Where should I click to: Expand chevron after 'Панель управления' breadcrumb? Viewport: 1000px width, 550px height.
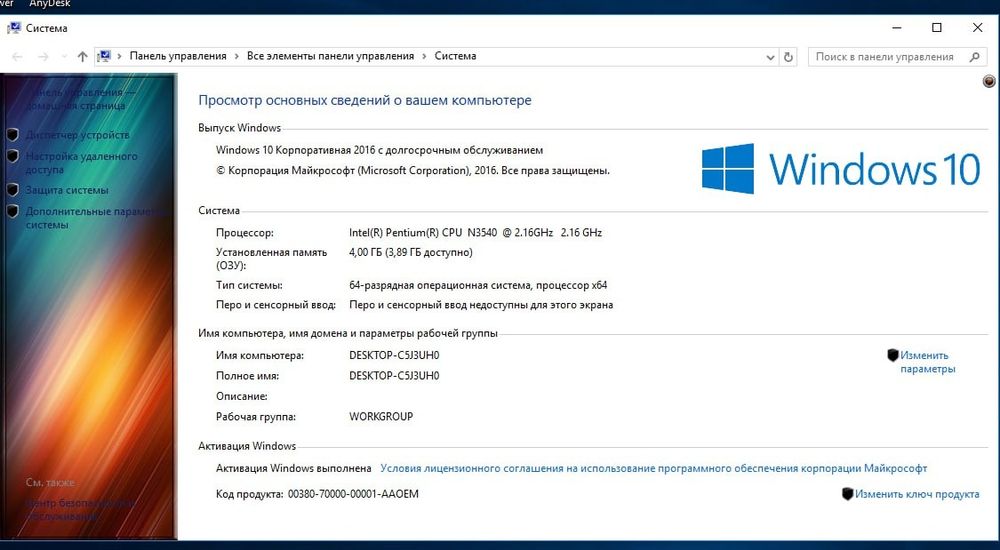tap(237, 56)
